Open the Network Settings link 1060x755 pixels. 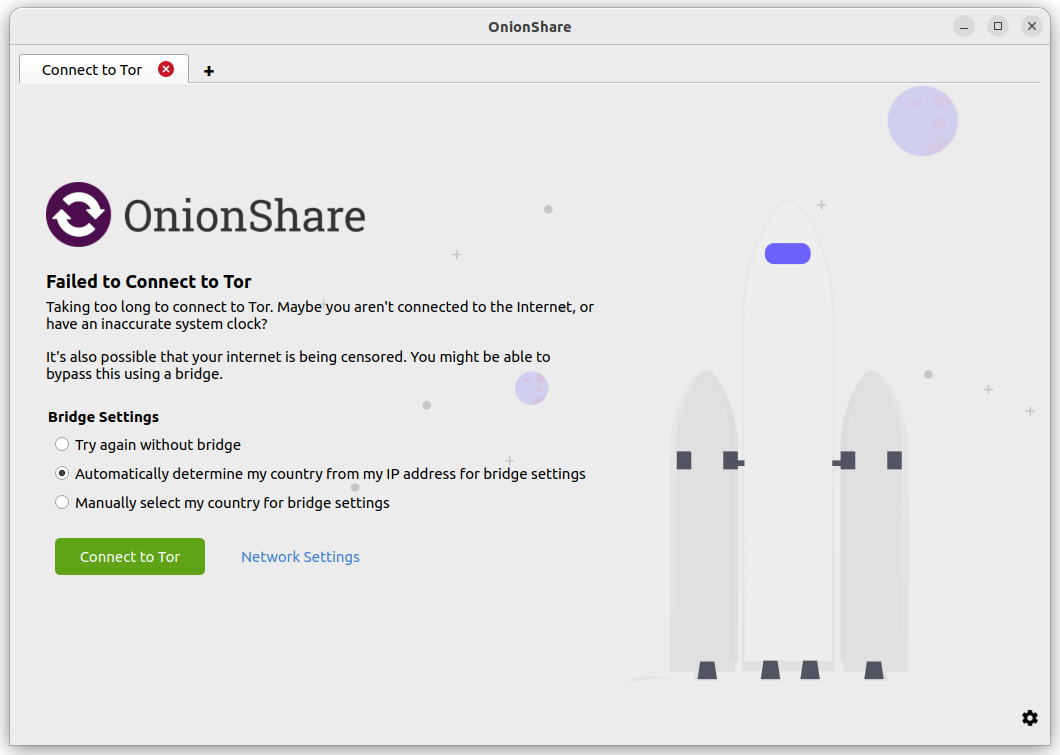[x=300, y=557]
